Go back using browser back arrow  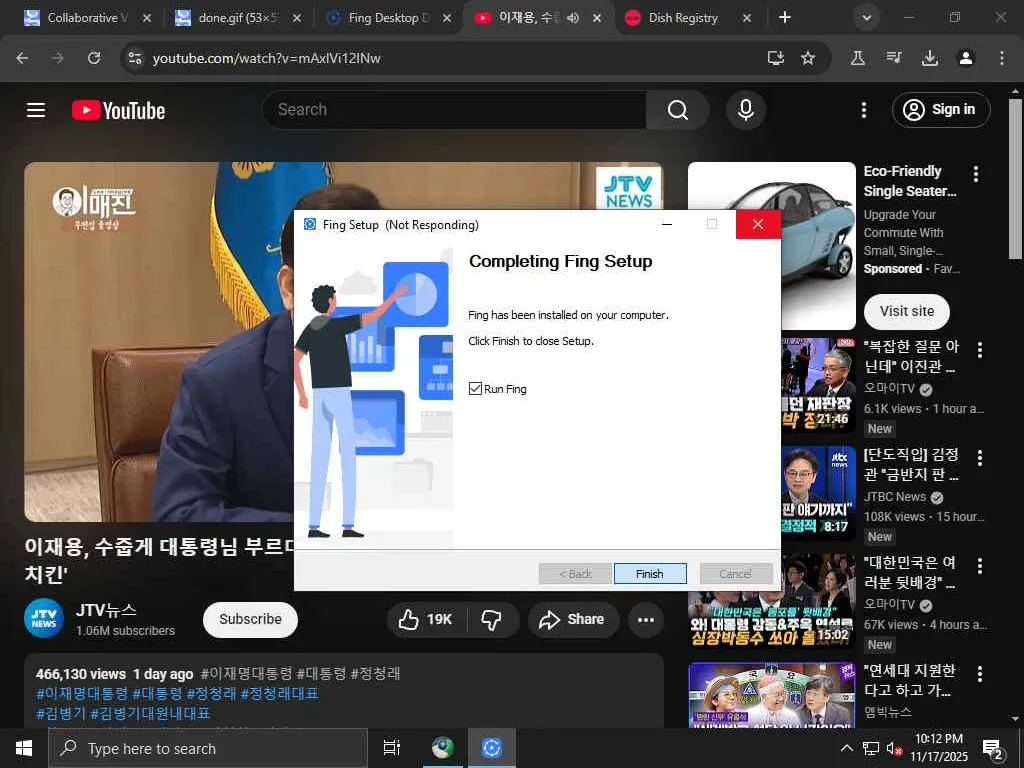22,58
